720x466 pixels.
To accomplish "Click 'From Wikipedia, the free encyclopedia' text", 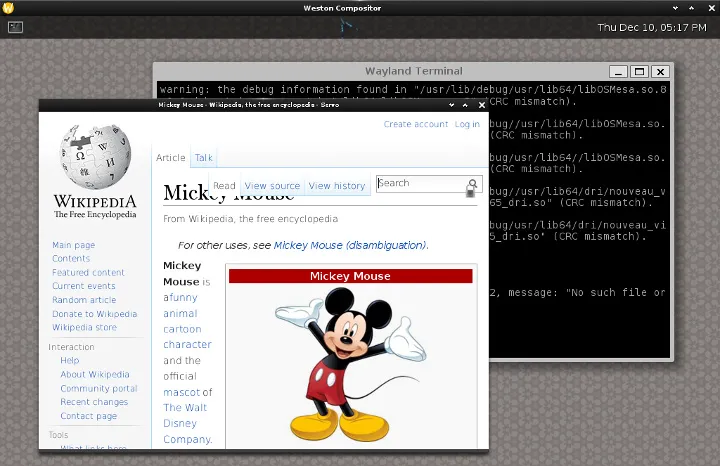I will click(x=251, y=219).
